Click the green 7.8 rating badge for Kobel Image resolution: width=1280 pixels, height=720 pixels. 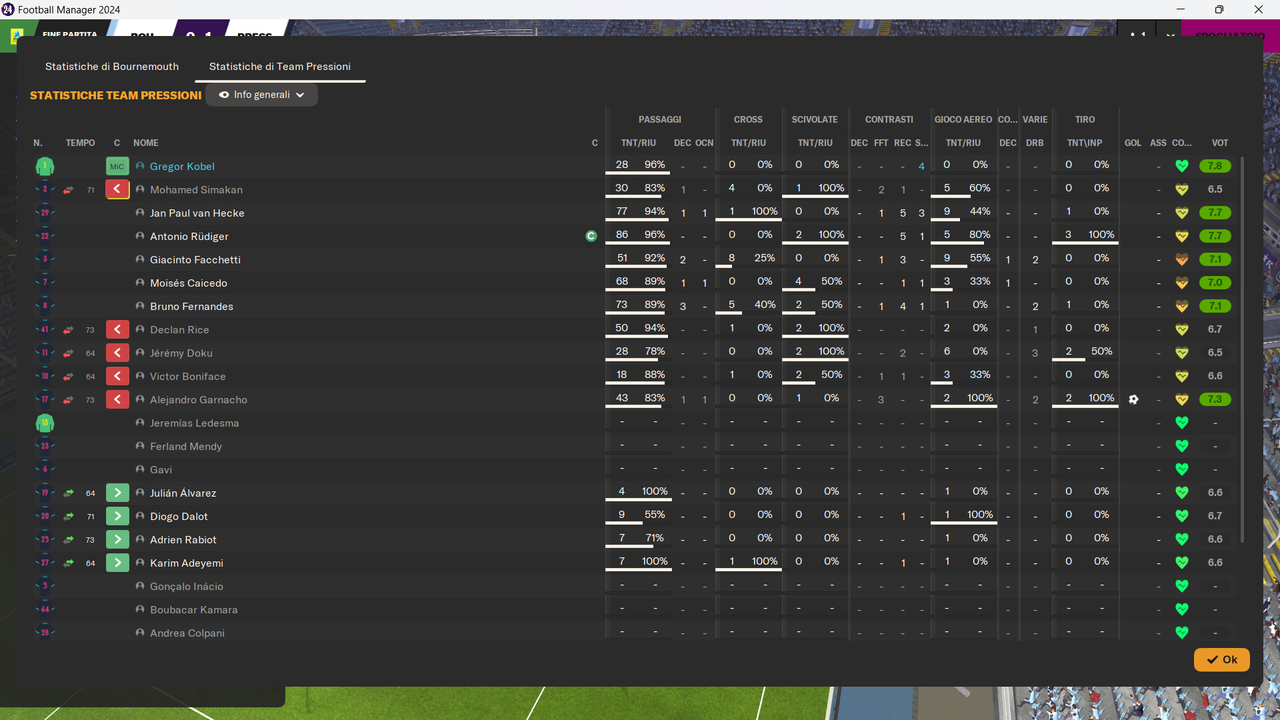1214,166
